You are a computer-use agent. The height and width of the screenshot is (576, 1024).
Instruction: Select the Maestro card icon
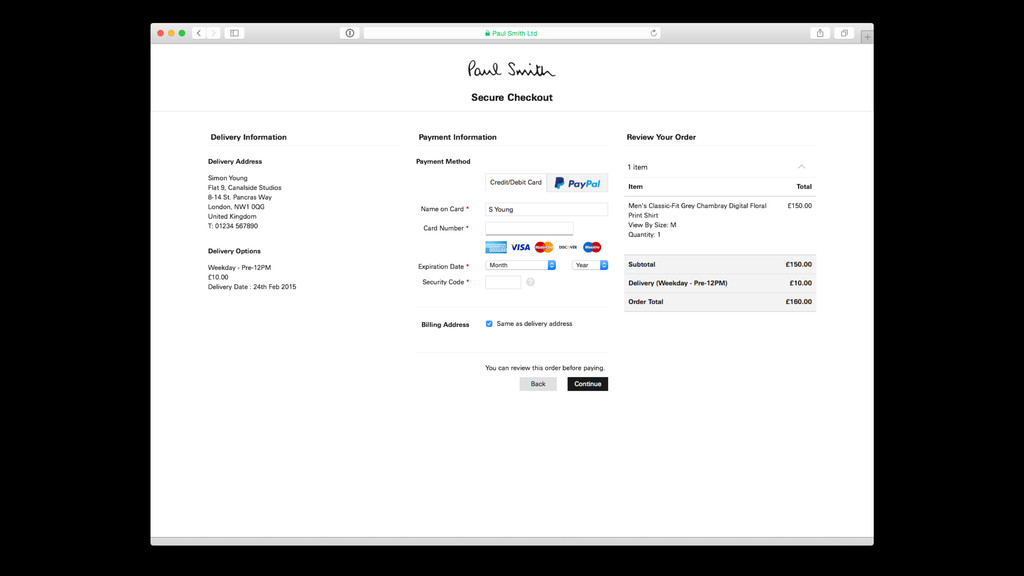click(x=592, y=247)
